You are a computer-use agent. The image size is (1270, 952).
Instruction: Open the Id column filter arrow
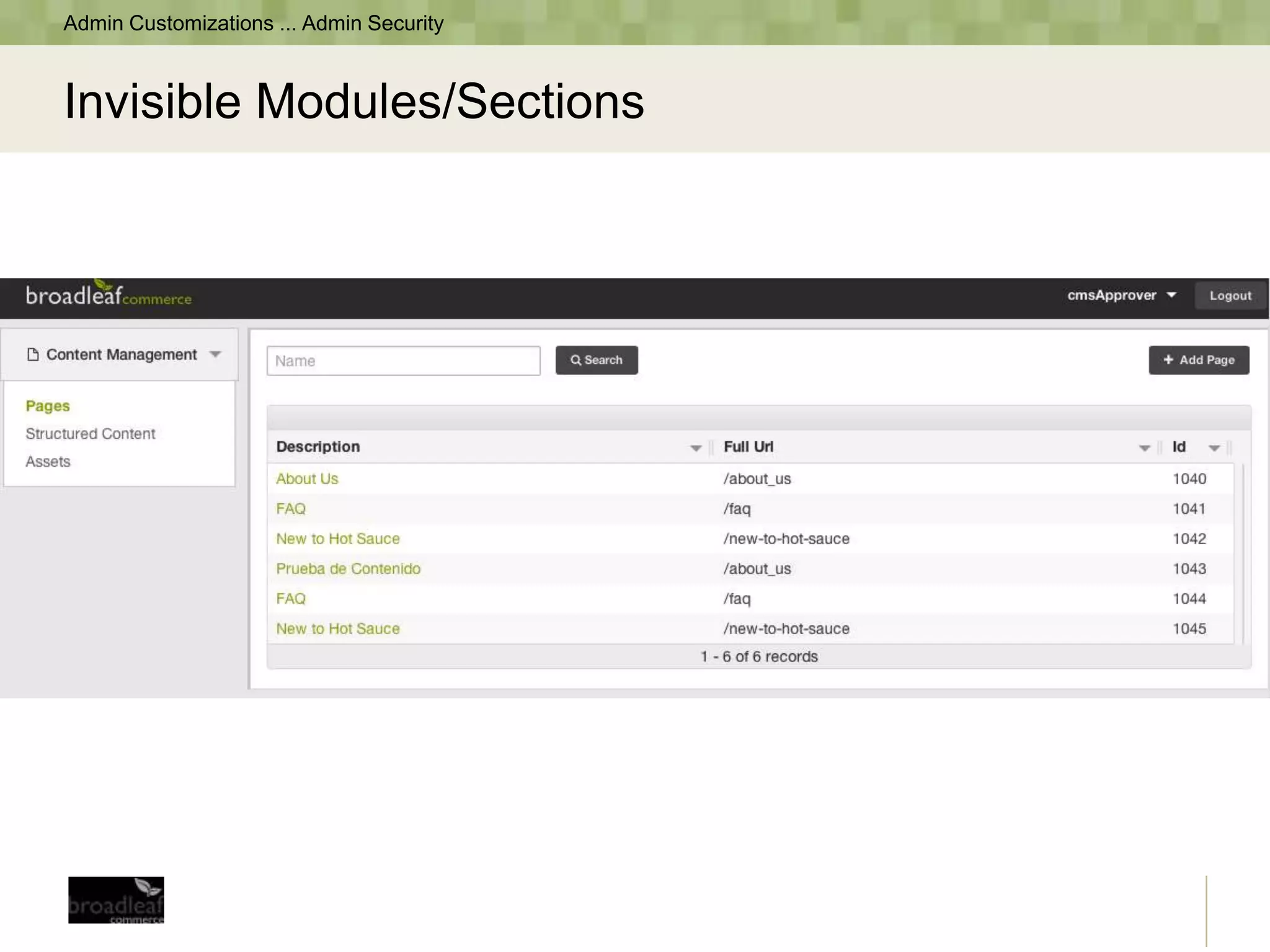pyautogui.click(x=1214, y=447)
